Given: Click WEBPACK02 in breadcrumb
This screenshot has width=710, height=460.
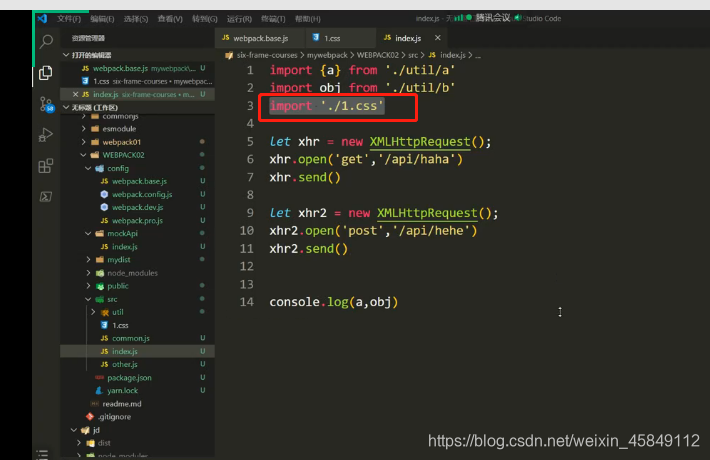Looking at the screenshot, I should 378,55.
